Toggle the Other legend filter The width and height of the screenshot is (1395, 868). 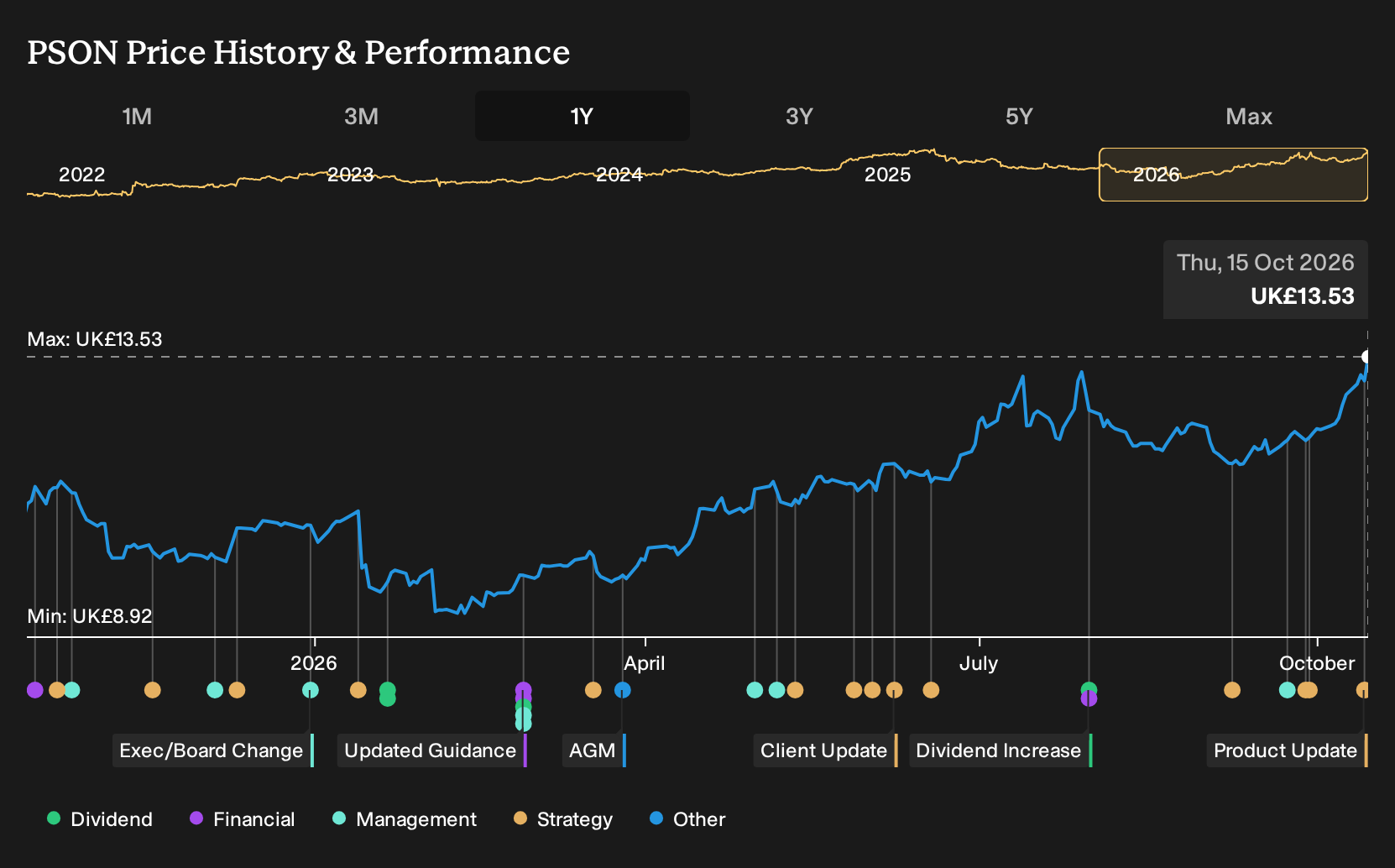687,819
